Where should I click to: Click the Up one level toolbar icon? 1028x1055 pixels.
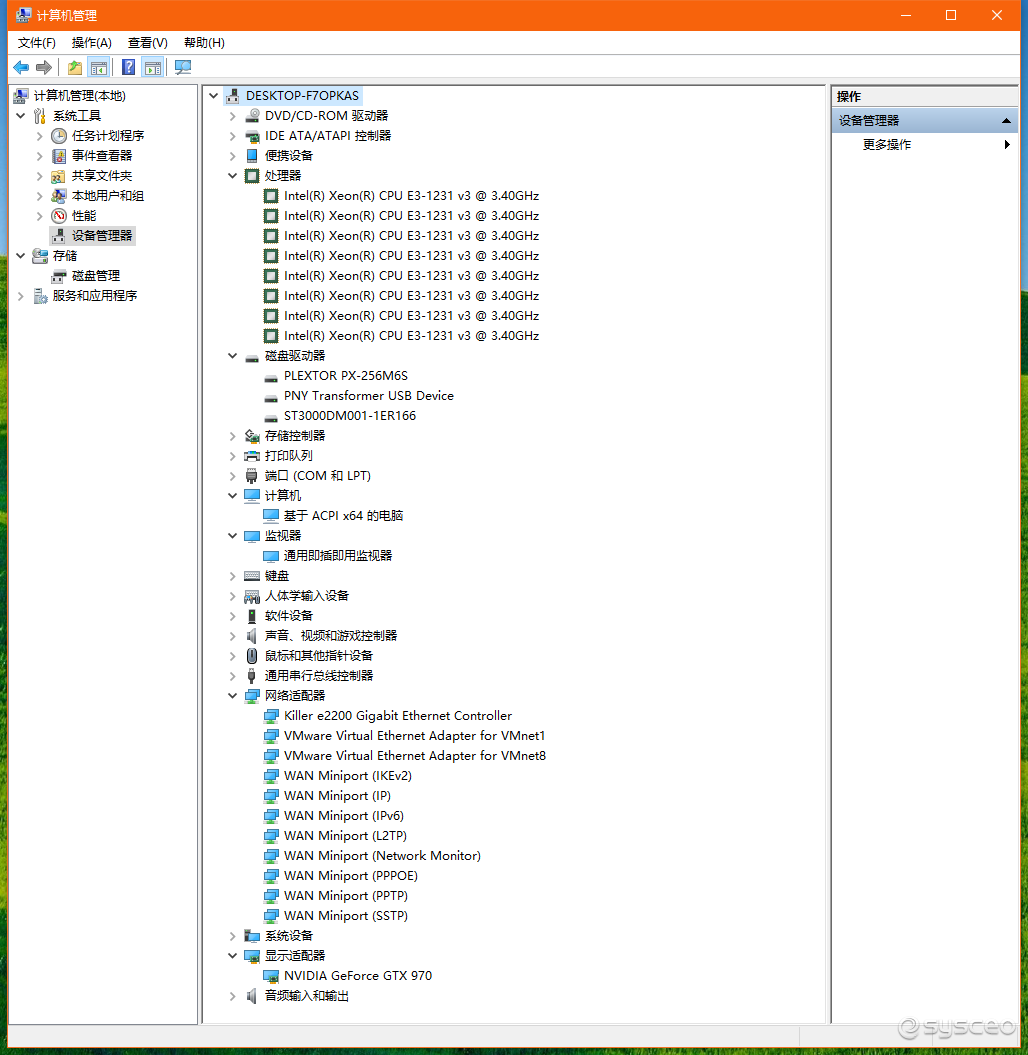click(75, 67)
